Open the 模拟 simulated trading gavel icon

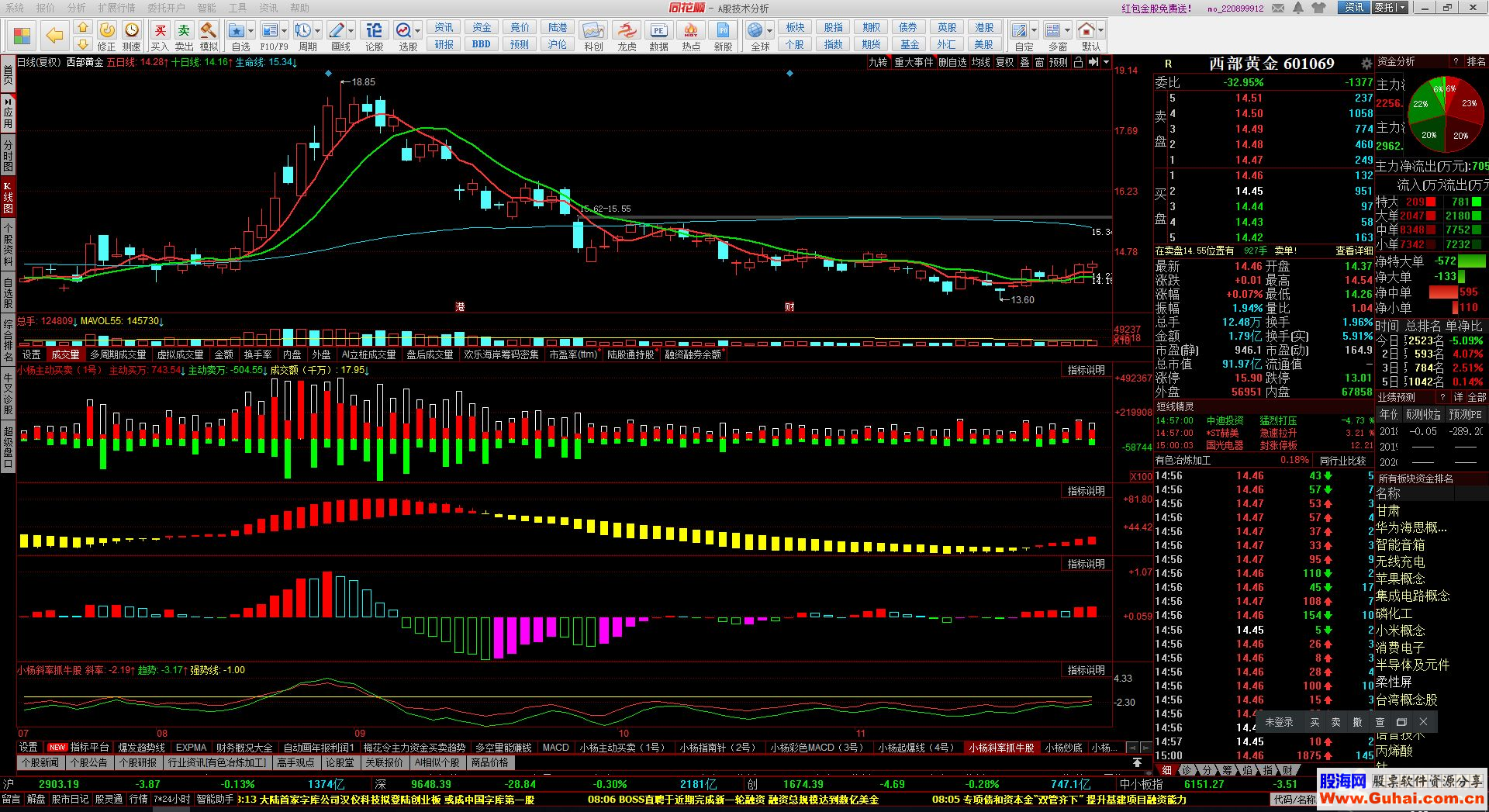coord(208,30)
